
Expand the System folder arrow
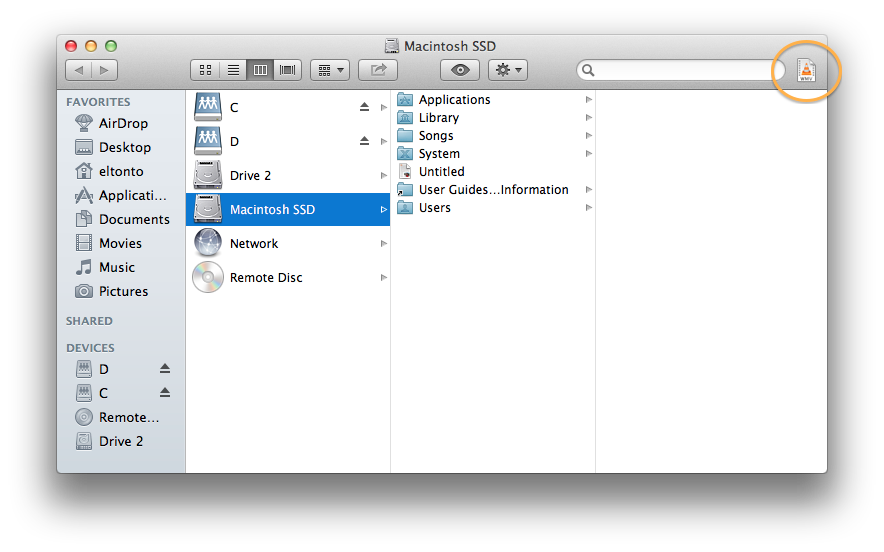(x=589, y=153)
